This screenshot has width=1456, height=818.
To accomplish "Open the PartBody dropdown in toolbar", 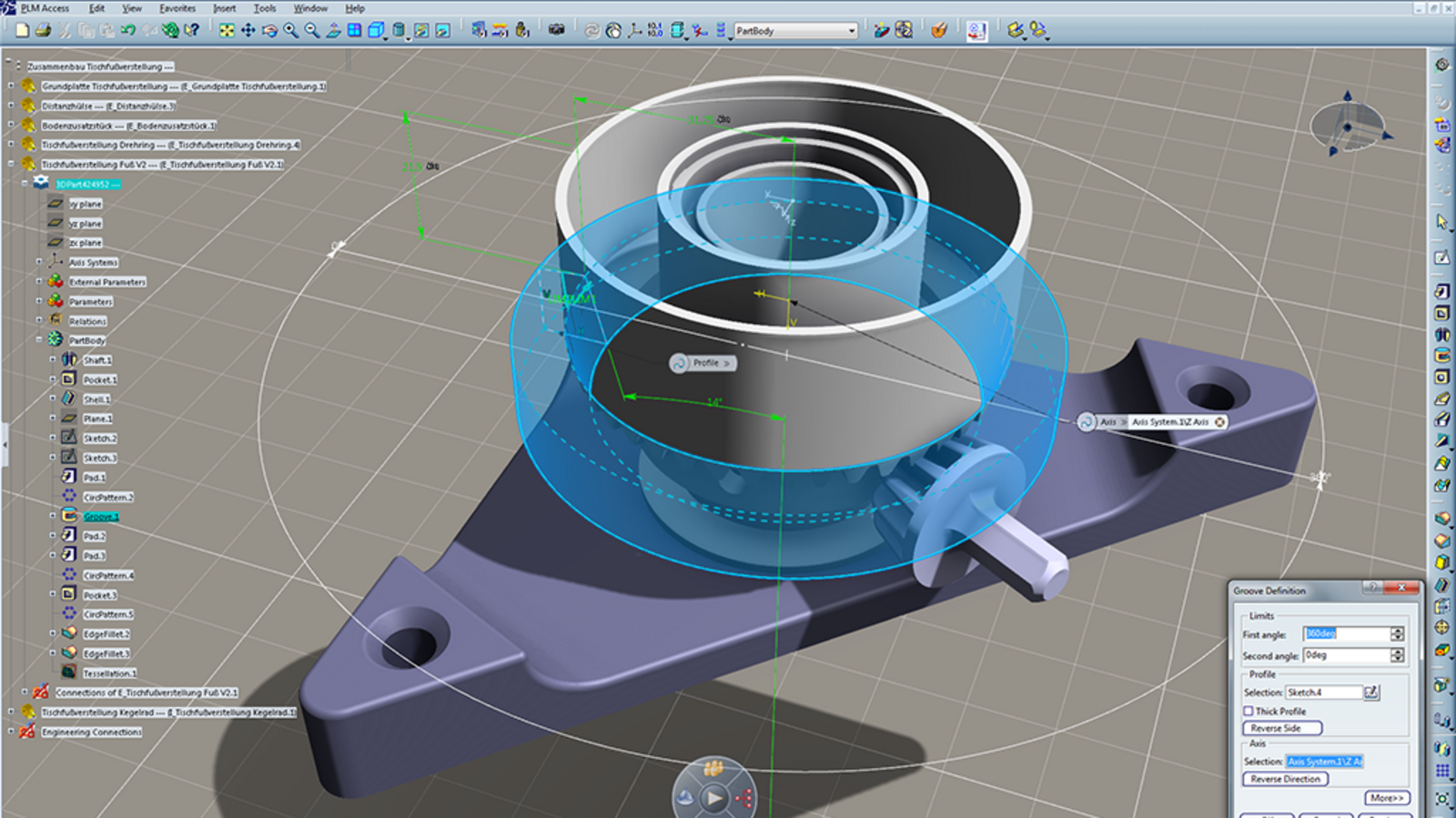I will click(852, 31).
